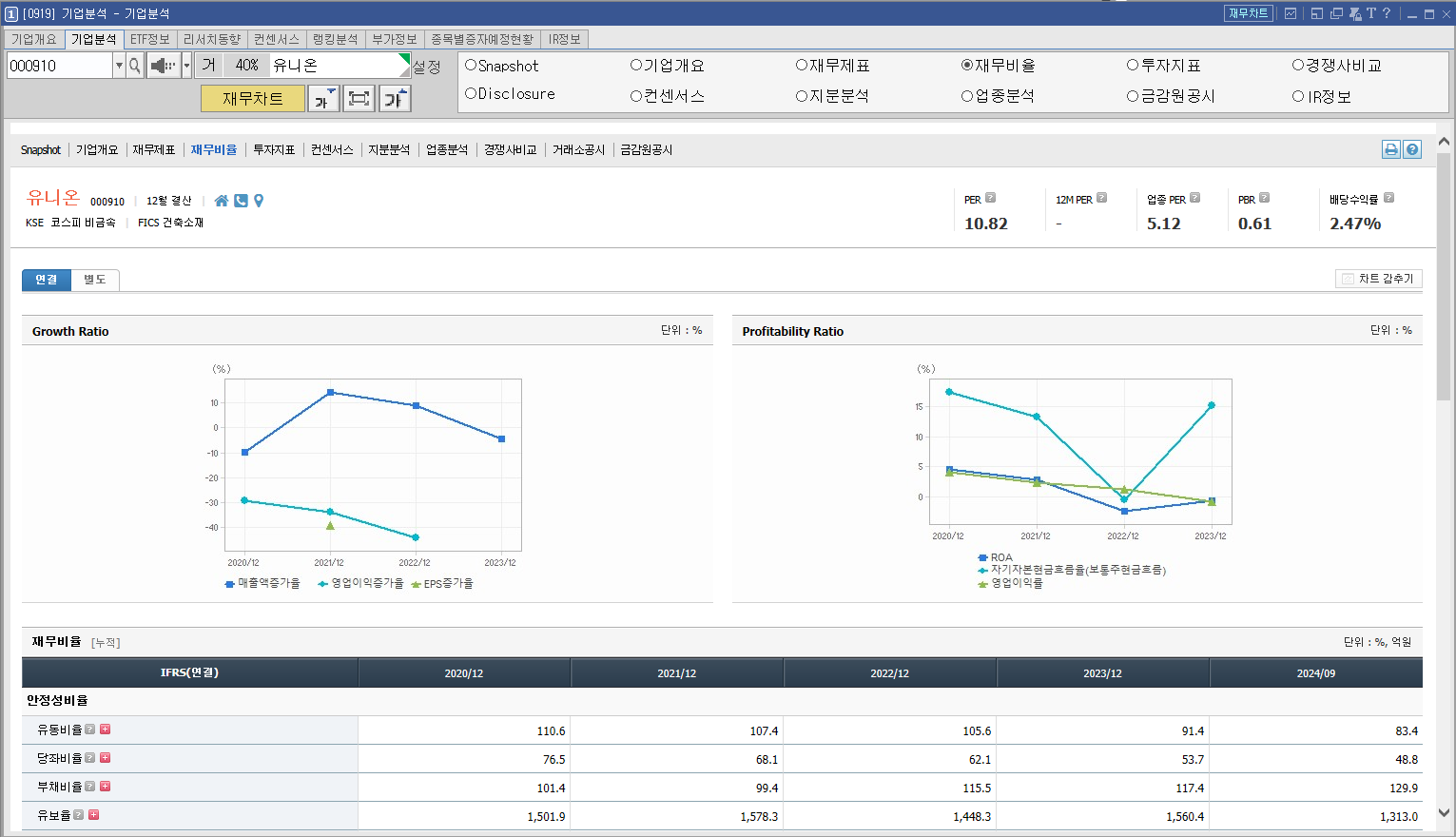Click the duplicate window icon in title bar
This screenshot has height=837, width=1456.
pyautogui.click(x=1336, y=13)
